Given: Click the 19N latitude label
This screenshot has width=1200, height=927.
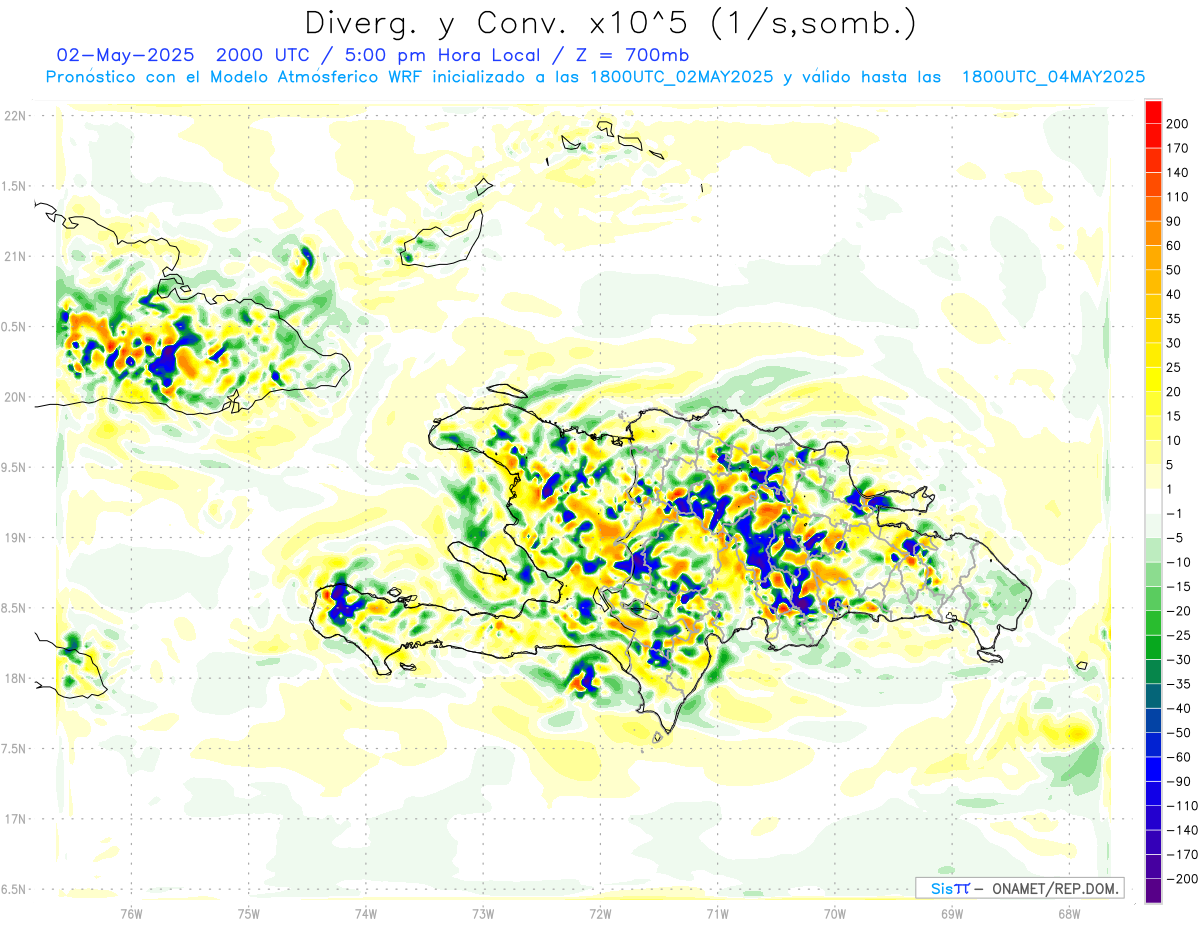Looking at the screenshot, I should (15, 538).
